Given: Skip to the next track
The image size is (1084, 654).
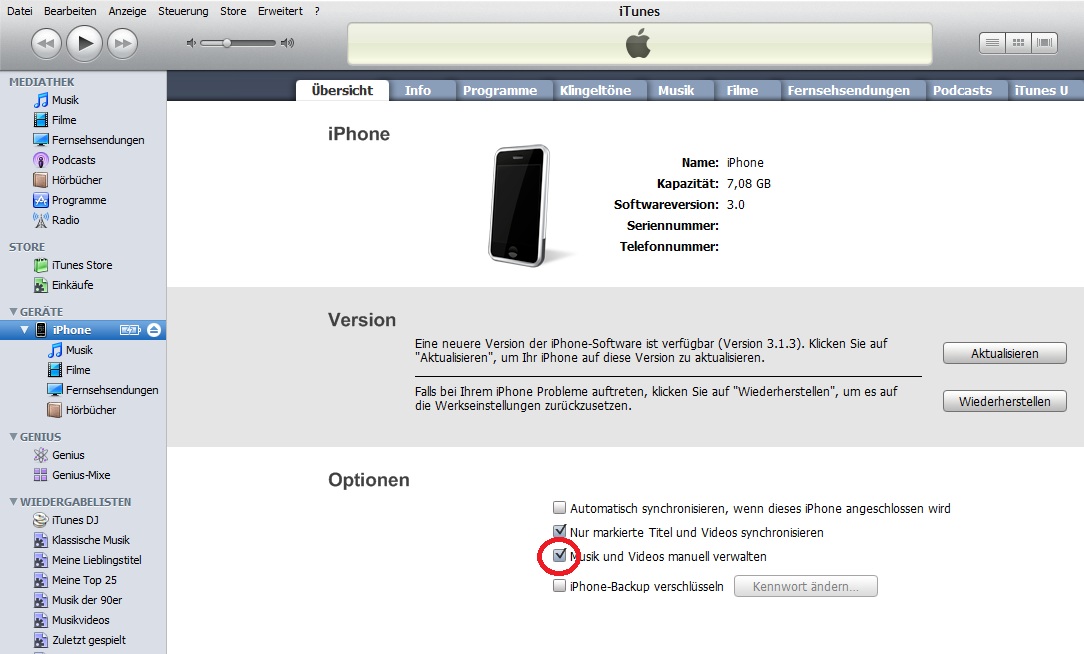Looking at the screenshot, I should pyautogui.click(x=122, y=44).
